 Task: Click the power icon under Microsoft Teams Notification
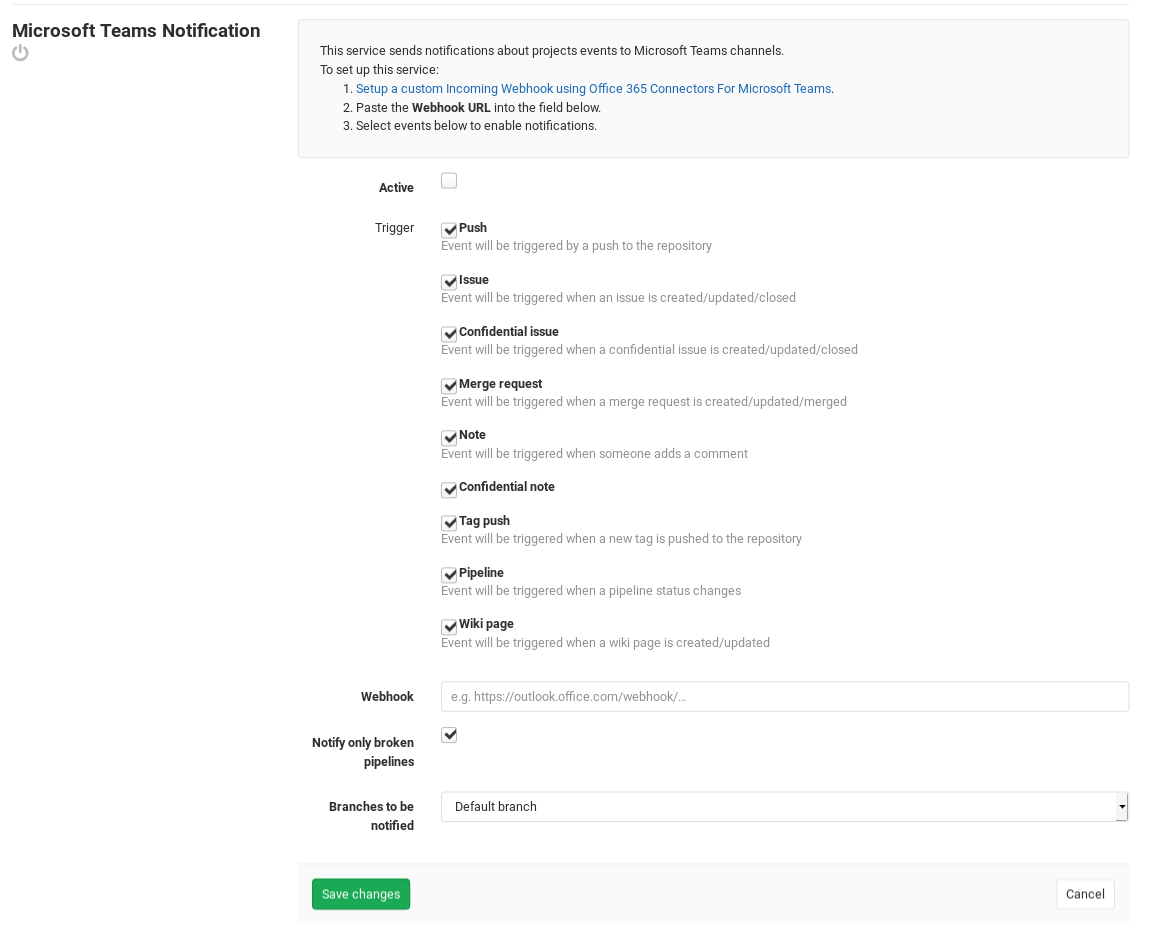20,53
